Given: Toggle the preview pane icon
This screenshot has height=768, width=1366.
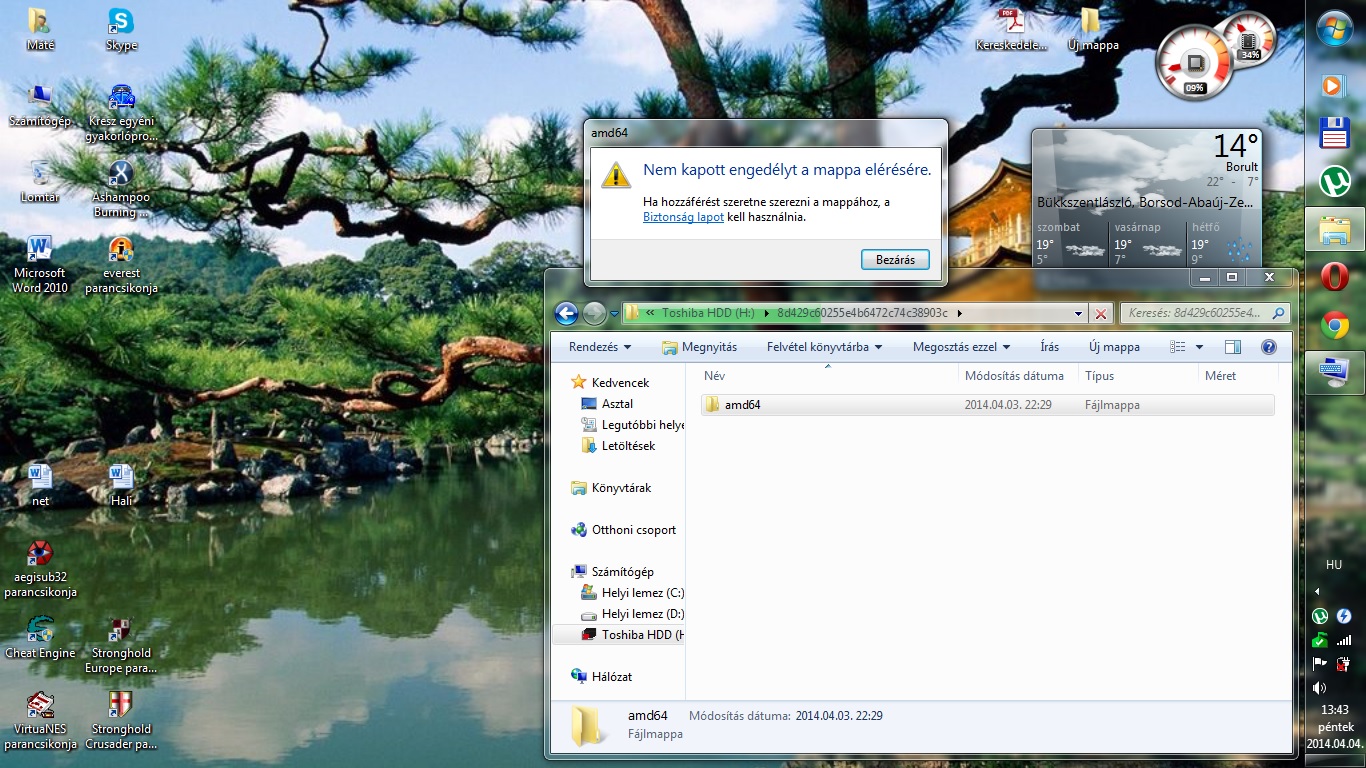Looking at the screenshot, I should click(x=1232, y=347).
